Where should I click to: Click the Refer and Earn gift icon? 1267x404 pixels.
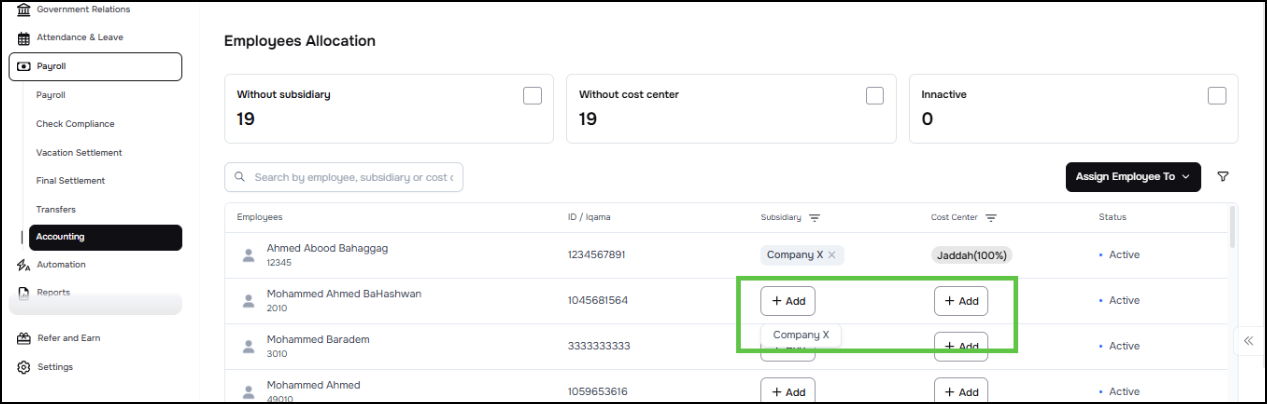(x=24, y=338)
